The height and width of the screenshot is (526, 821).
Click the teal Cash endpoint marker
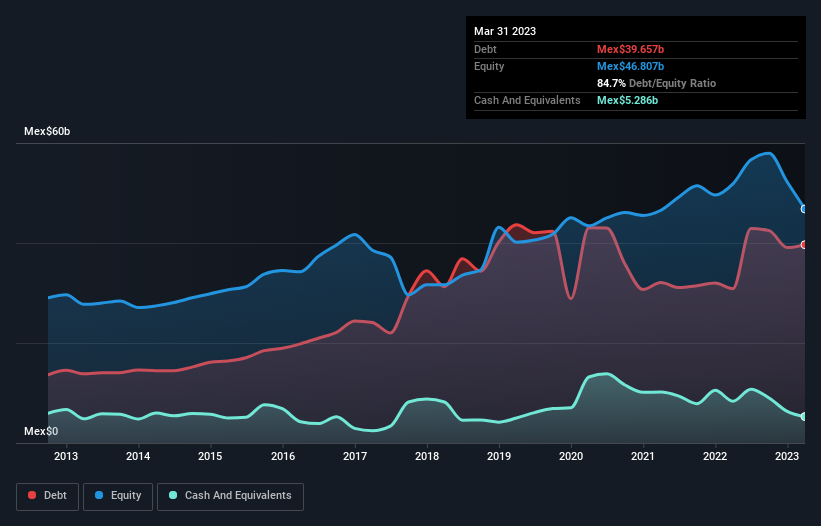[804, 417]
